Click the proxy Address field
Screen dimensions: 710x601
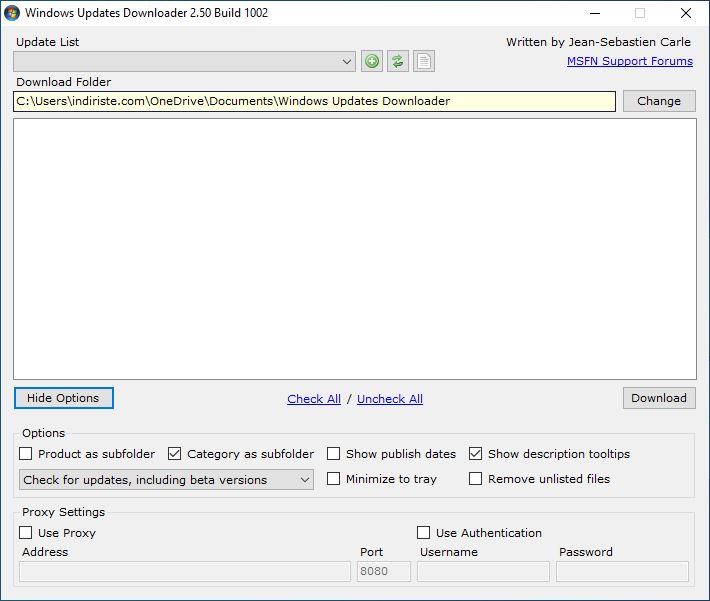[x=185, y=572]
